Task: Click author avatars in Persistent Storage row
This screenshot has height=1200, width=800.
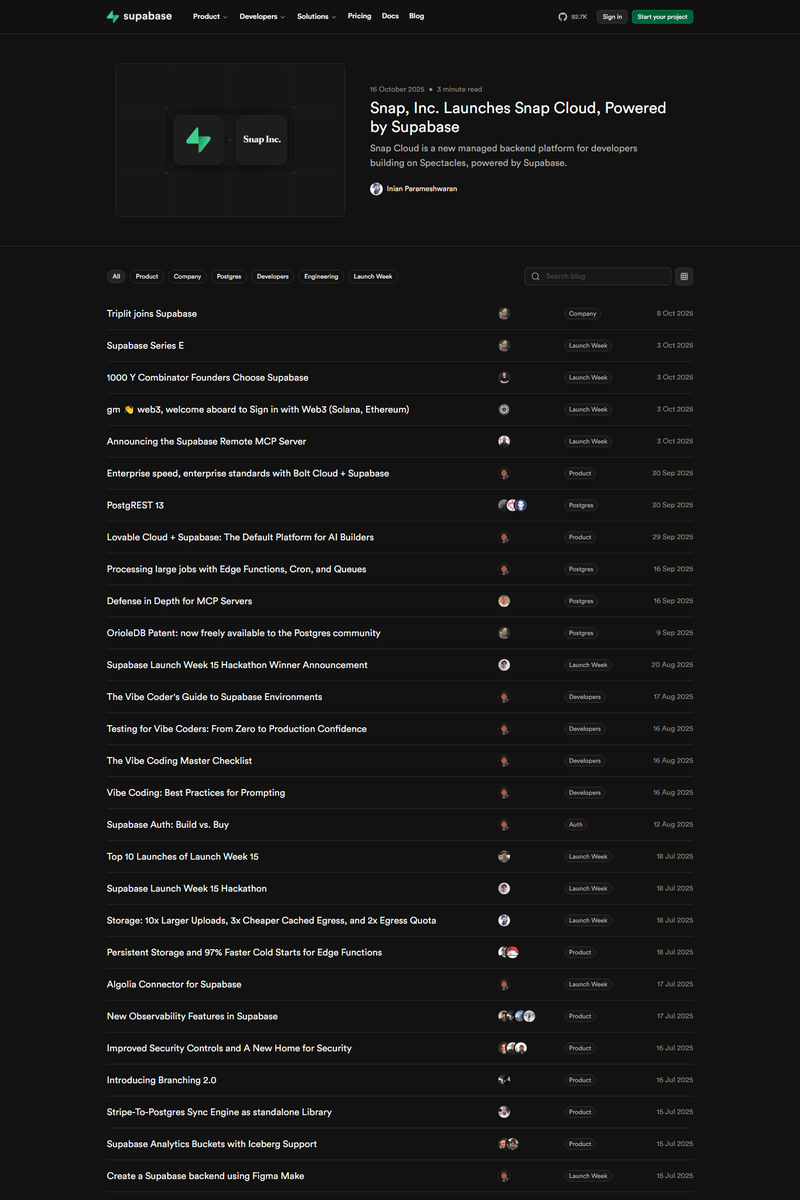Action: [x=508, y=952]
